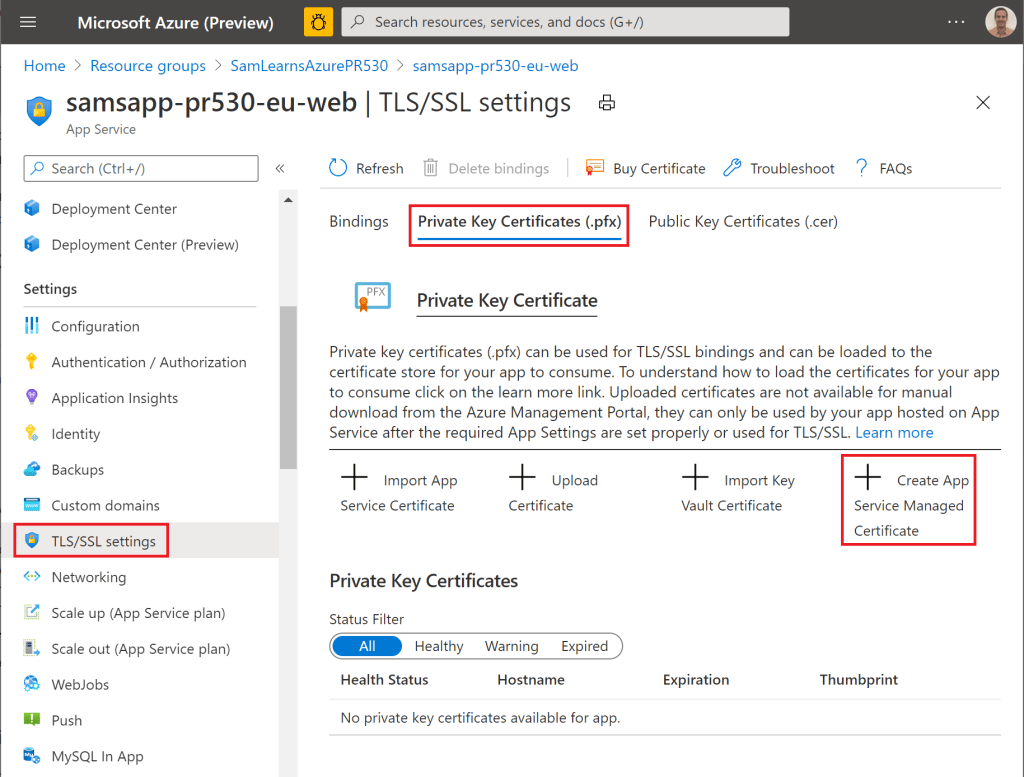
Task: Click the Refresh toolbar icon
Action: coord(339,168)
